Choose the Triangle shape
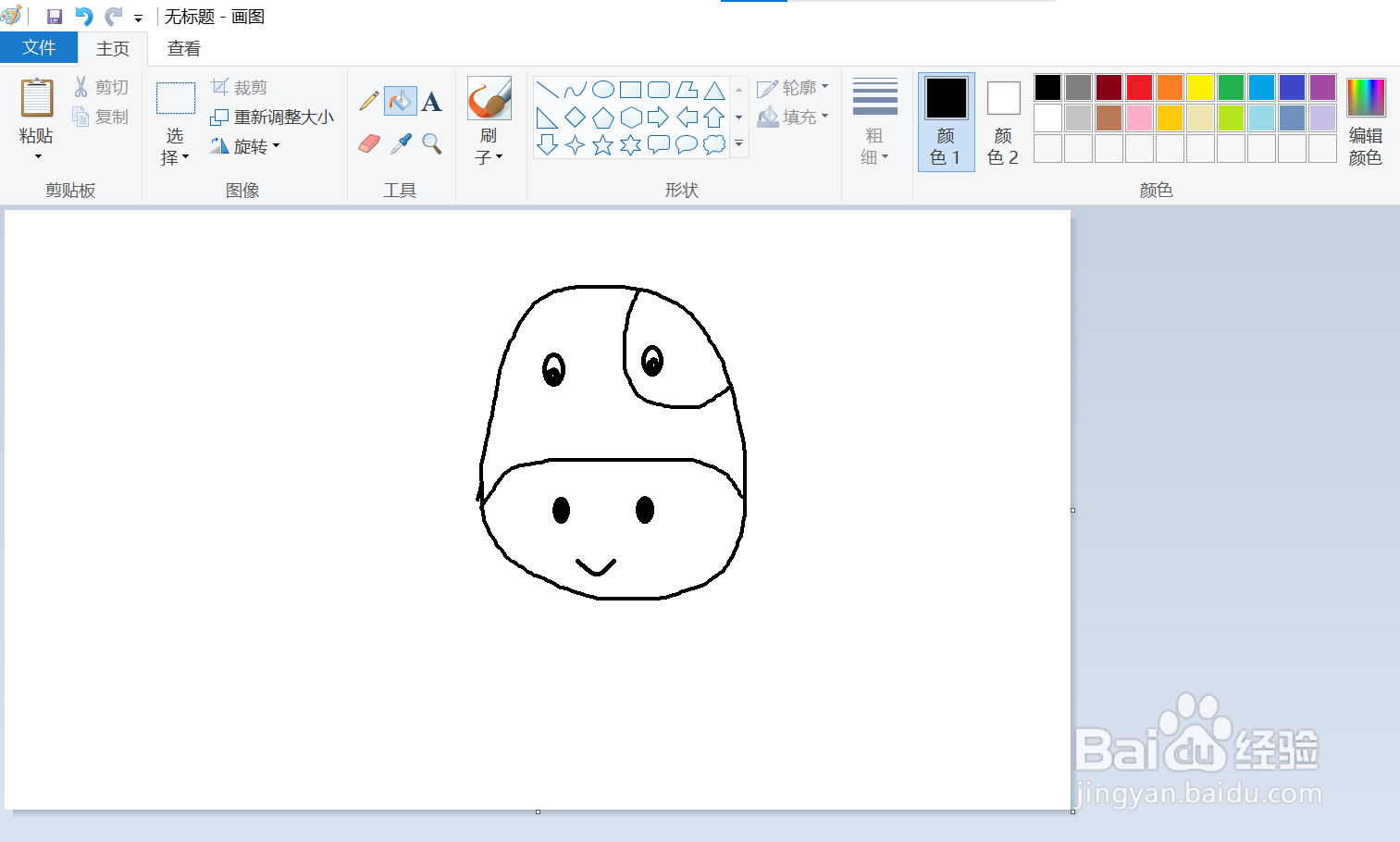 [714, 90]
